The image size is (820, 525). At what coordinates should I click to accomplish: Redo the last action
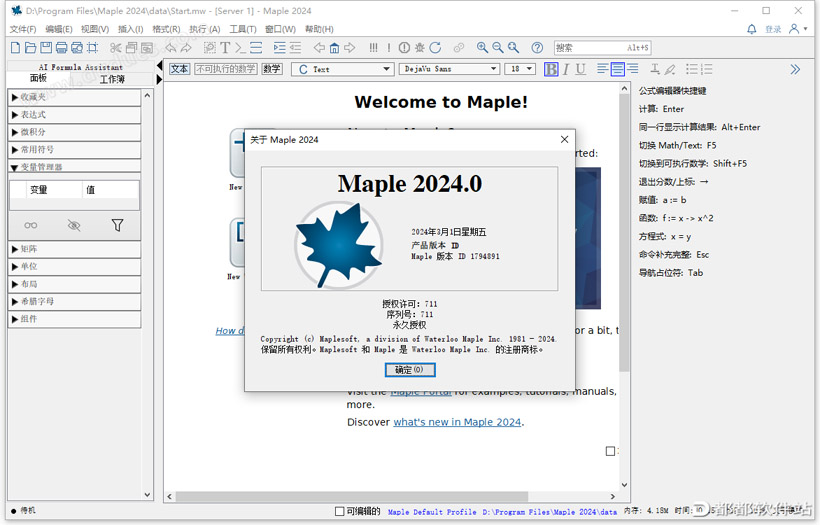click(x=186, y=48)
